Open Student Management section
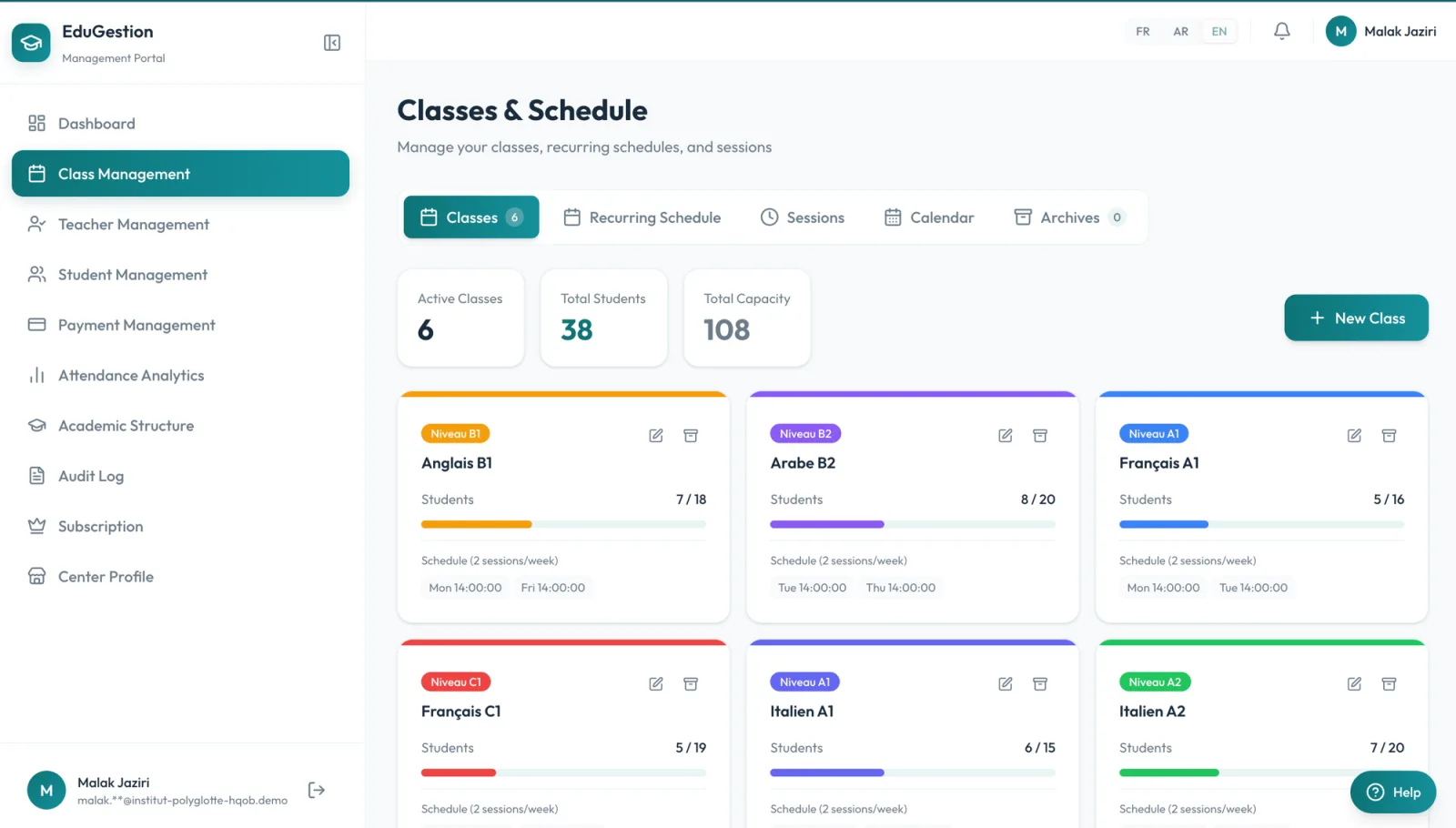Screen dimensions: 1456x828 [x=180, y=275]
